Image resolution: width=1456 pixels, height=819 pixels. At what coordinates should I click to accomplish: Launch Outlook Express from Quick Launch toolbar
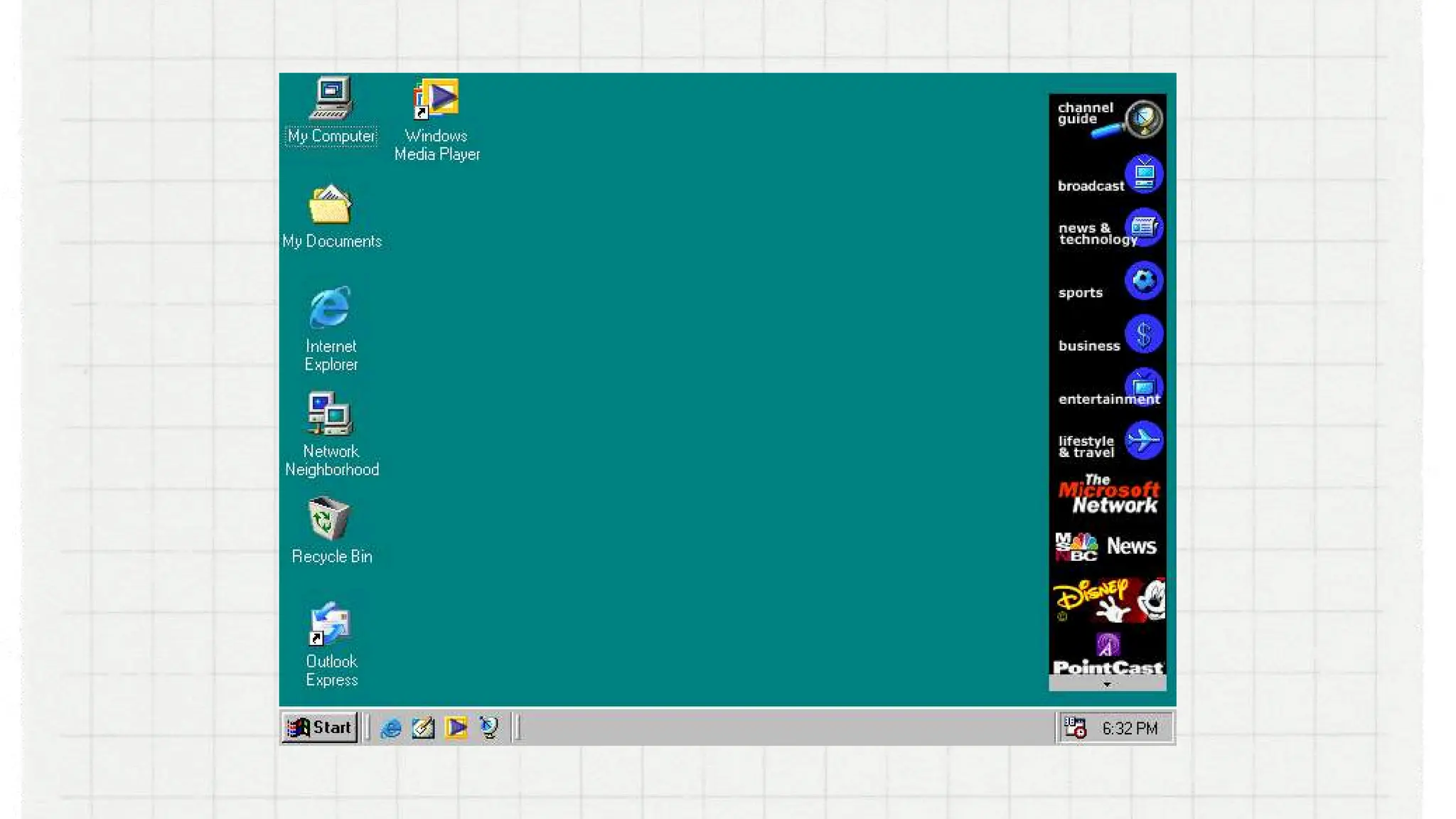[424, 727]
